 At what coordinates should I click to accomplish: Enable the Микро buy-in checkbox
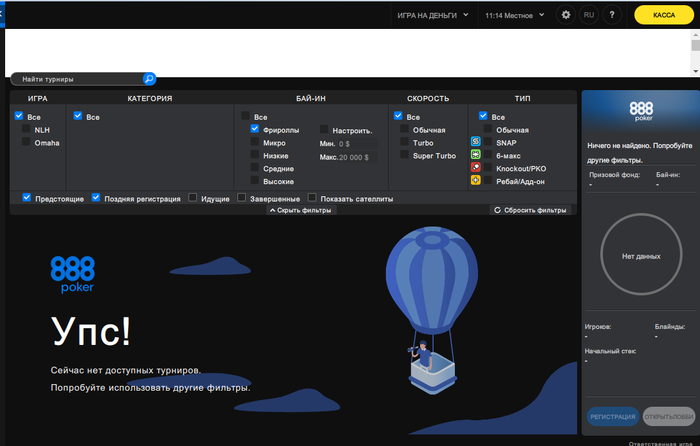254,142
